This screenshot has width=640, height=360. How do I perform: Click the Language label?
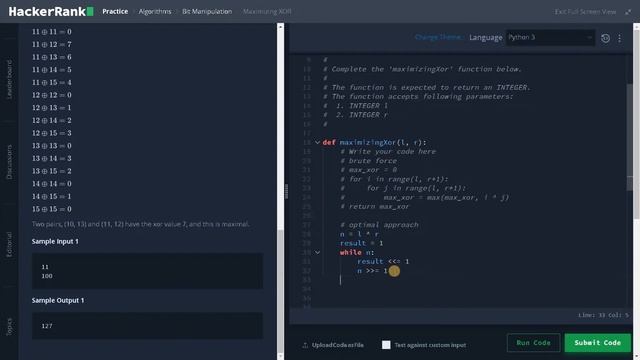486,38
